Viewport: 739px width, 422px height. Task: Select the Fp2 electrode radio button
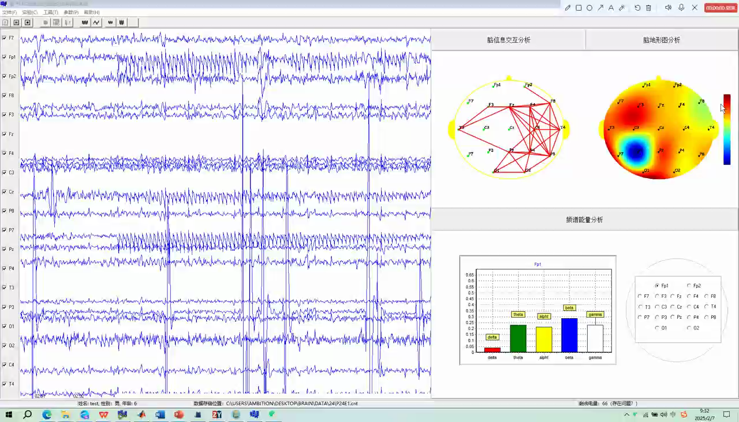point(689,286)
